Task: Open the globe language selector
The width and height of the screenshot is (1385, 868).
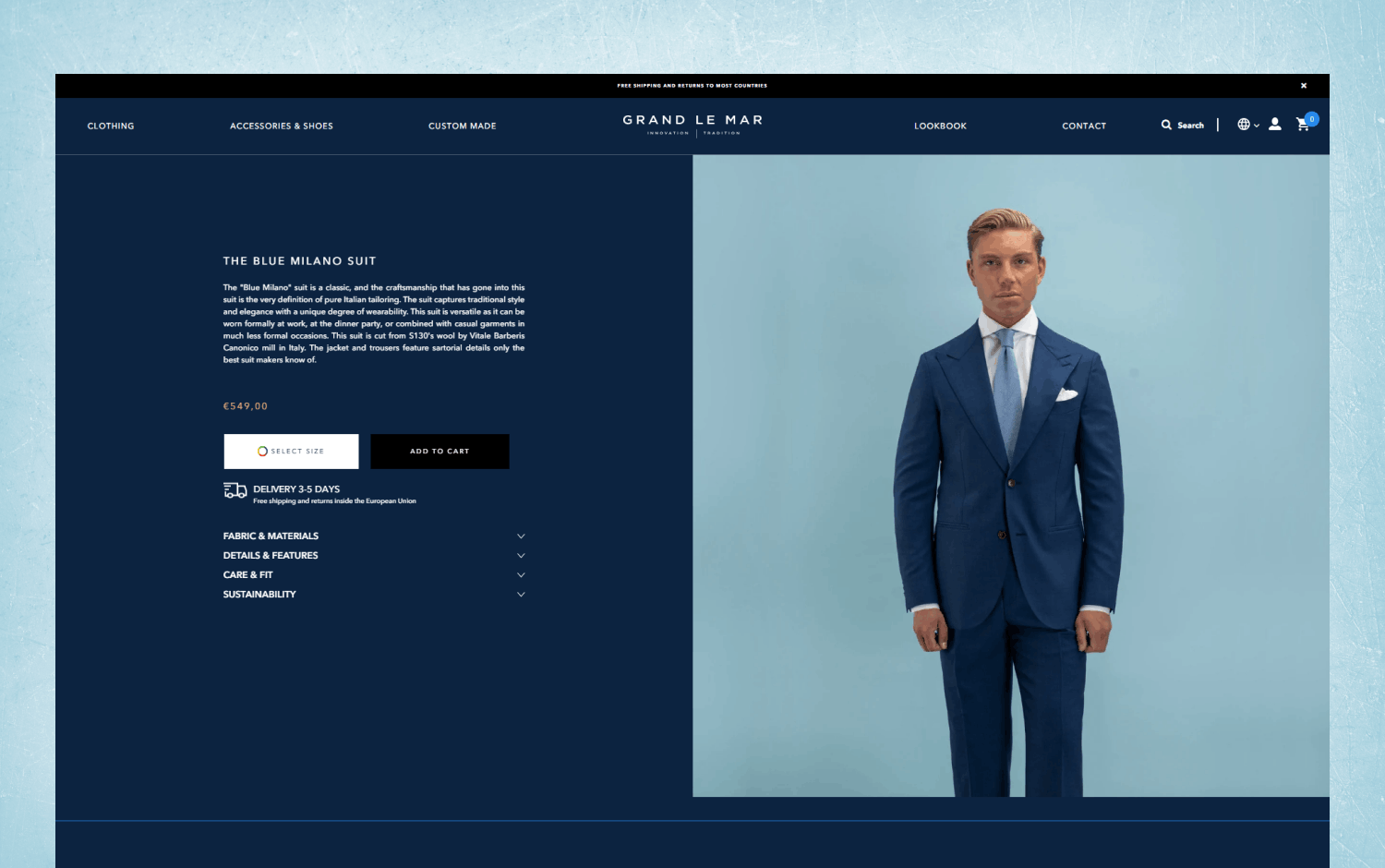Action: pyautogui.click(x=1245, y=125)
